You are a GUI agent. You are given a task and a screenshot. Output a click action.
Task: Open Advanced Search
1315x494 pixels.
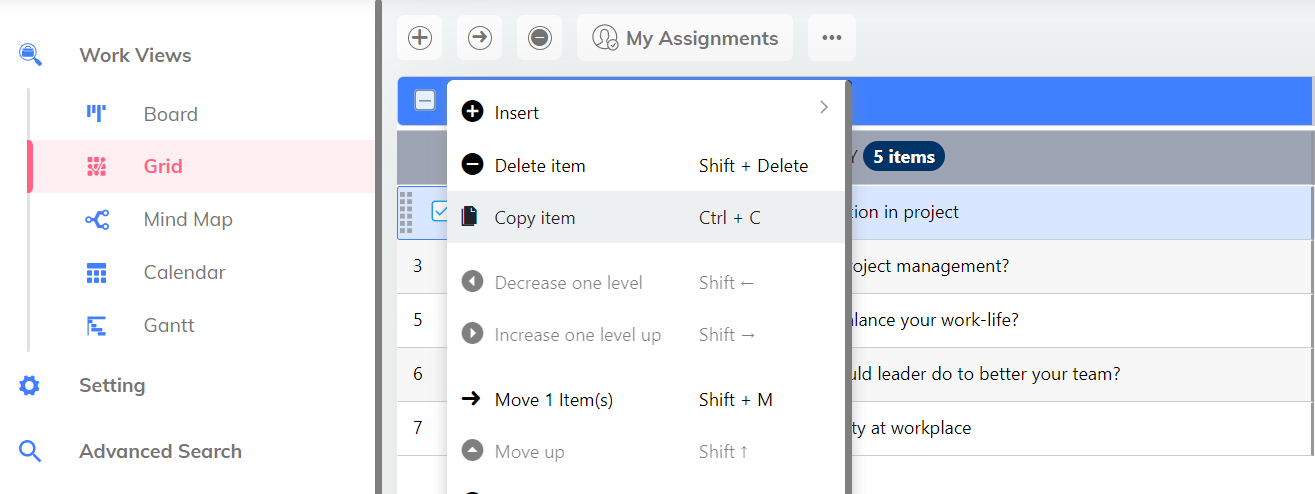click(x=160, y=452)
